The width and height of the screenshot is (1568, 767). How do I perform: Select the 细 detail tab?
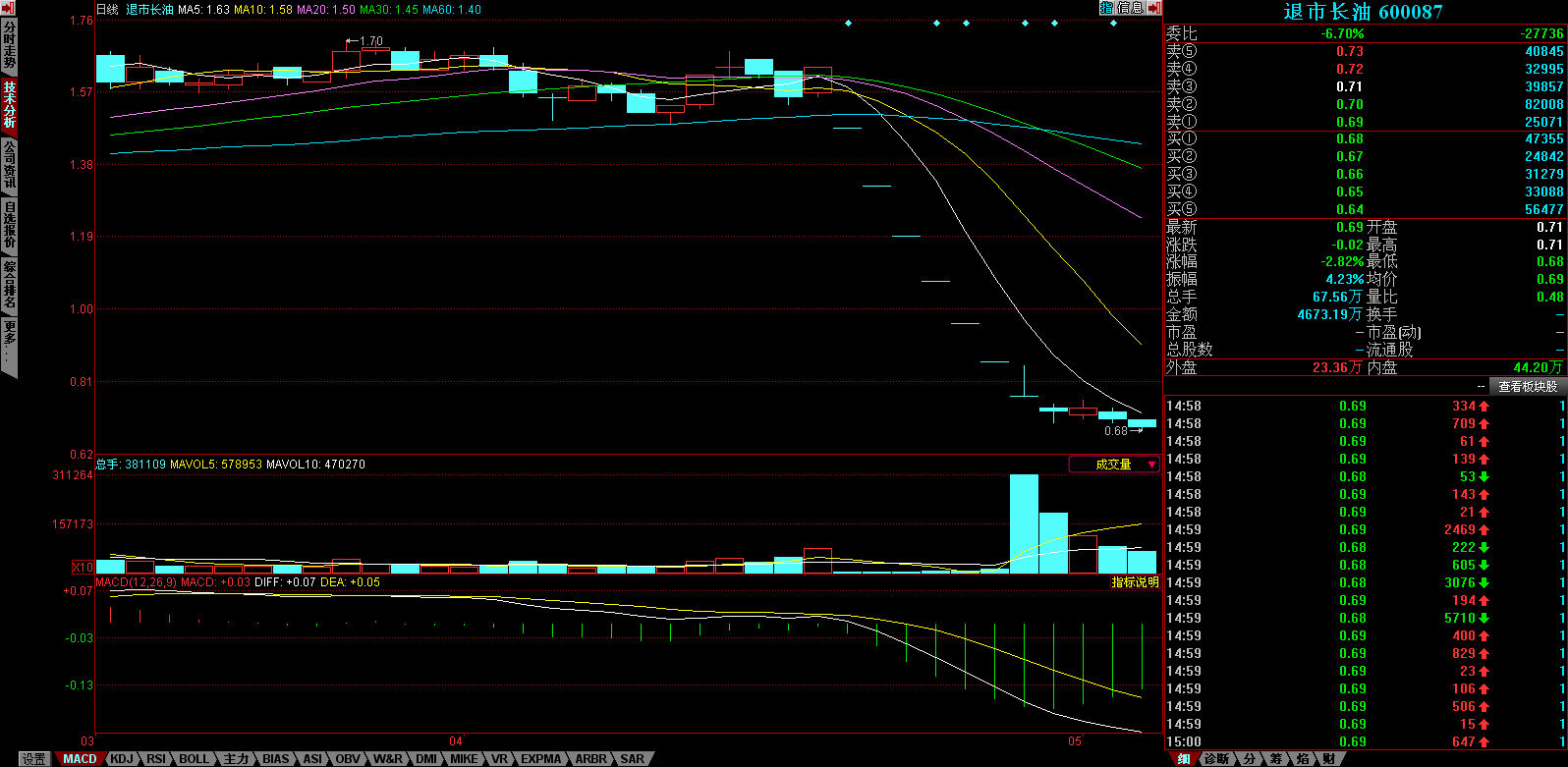(1184, 759)
